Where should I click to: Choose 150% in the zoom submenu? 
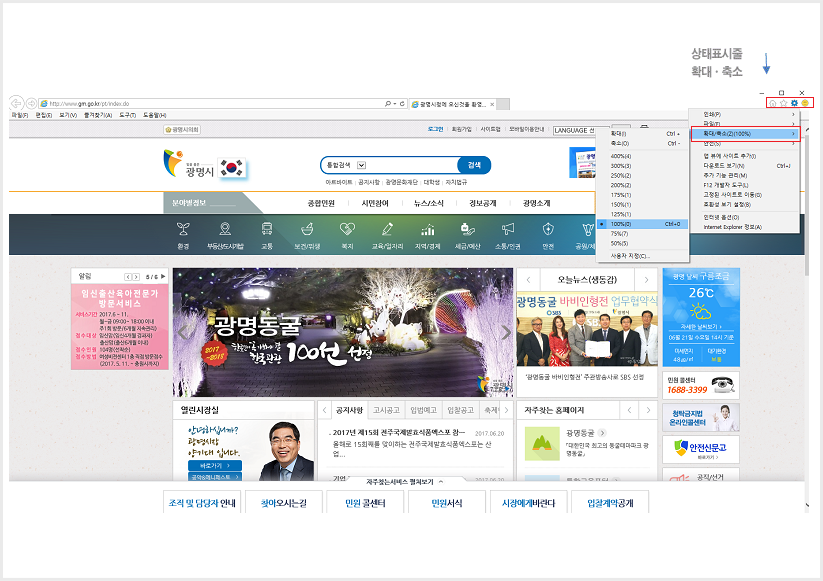(622, 203)
